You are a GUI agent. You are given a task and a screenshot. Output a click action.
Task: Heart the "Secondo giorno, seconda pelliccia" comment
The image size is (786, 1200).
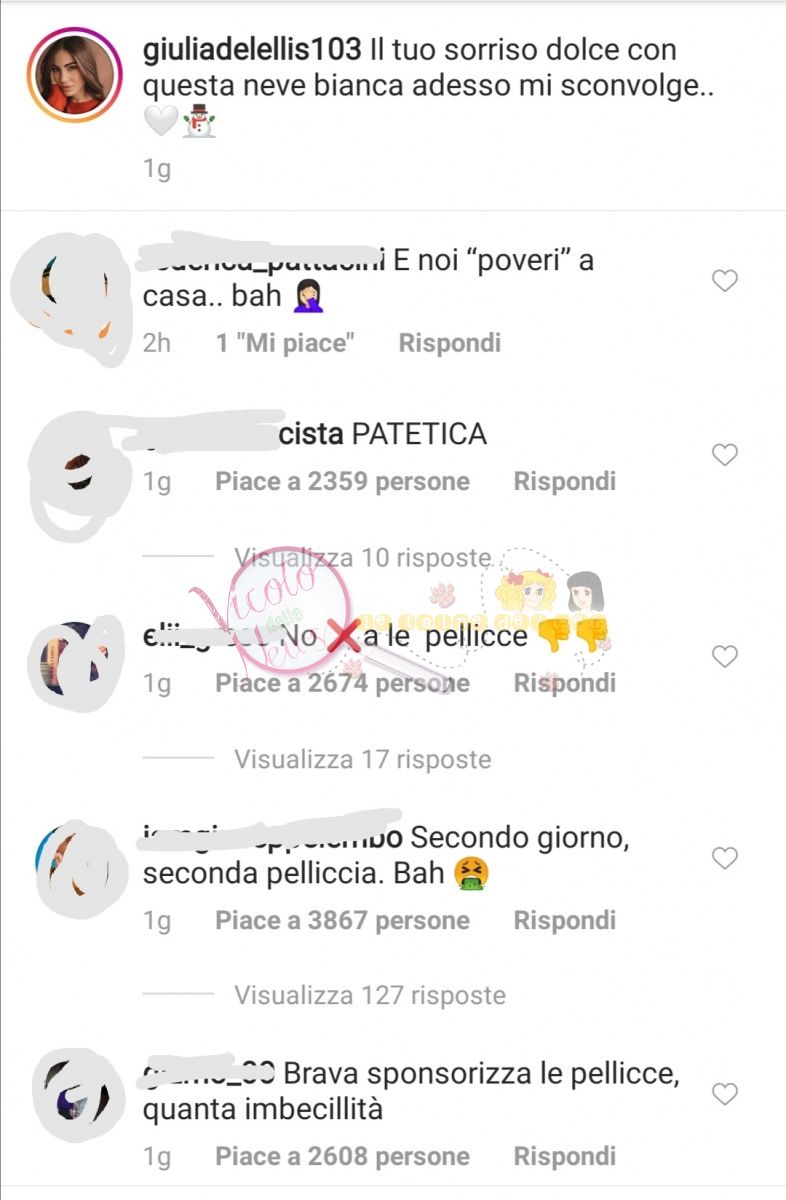click(724, 858)
